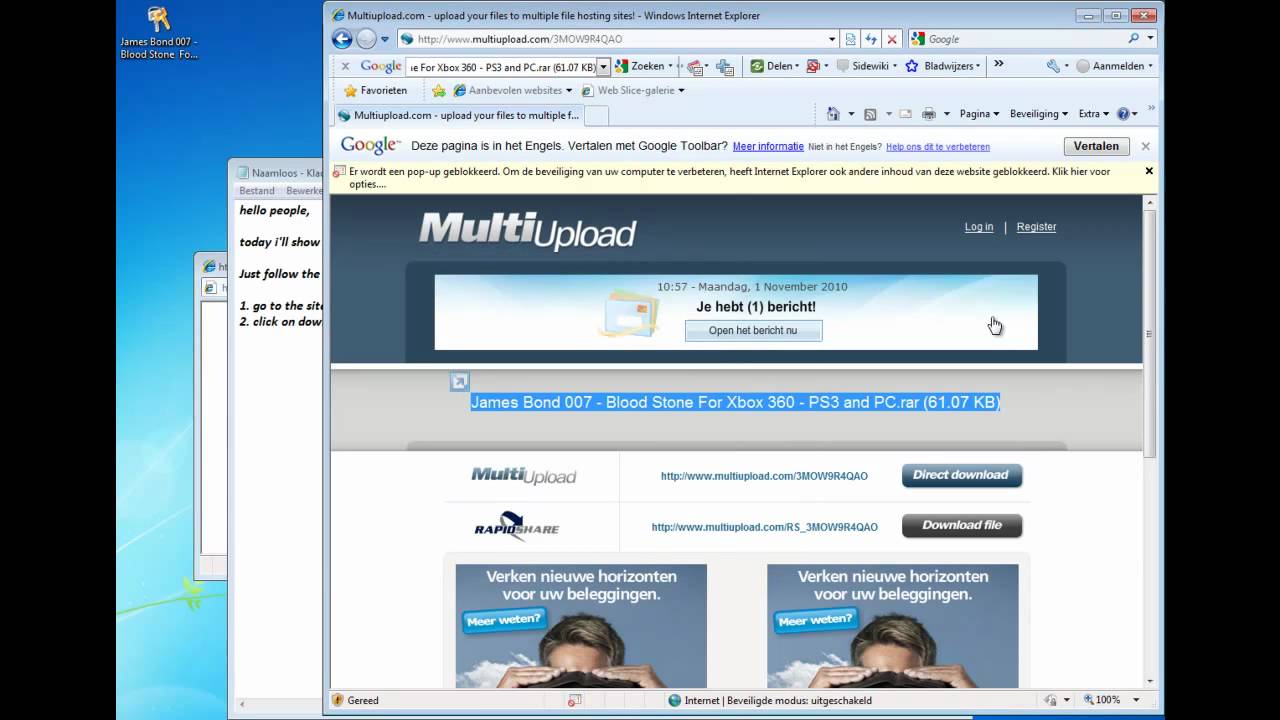Stop loading with the red X icon
Image resolution: width=1280 pixels, height=720 pixels.
pos(892,39)
